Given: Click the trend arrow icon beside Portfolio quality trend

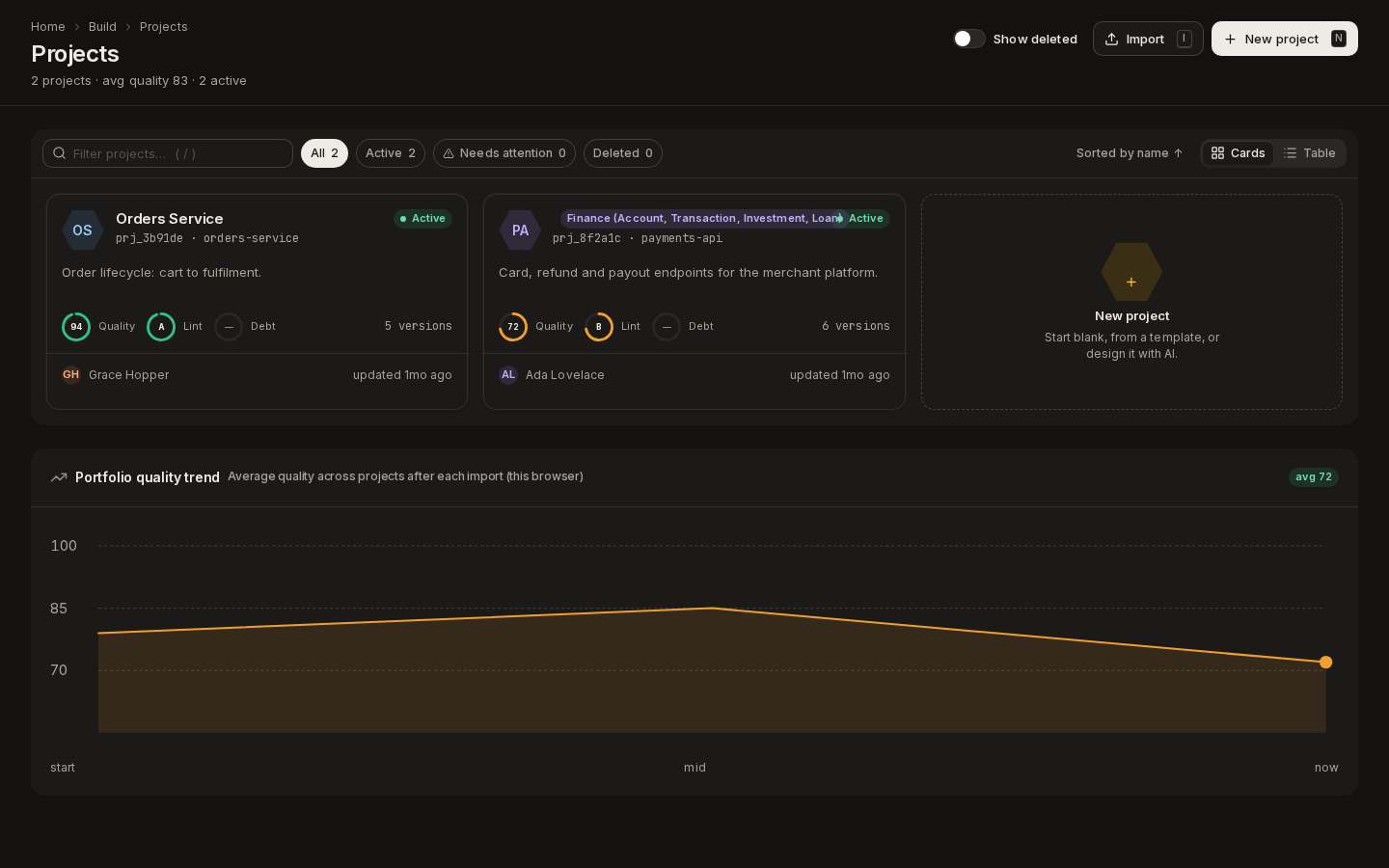Looking at the screenshot, I should pos(59,477).
